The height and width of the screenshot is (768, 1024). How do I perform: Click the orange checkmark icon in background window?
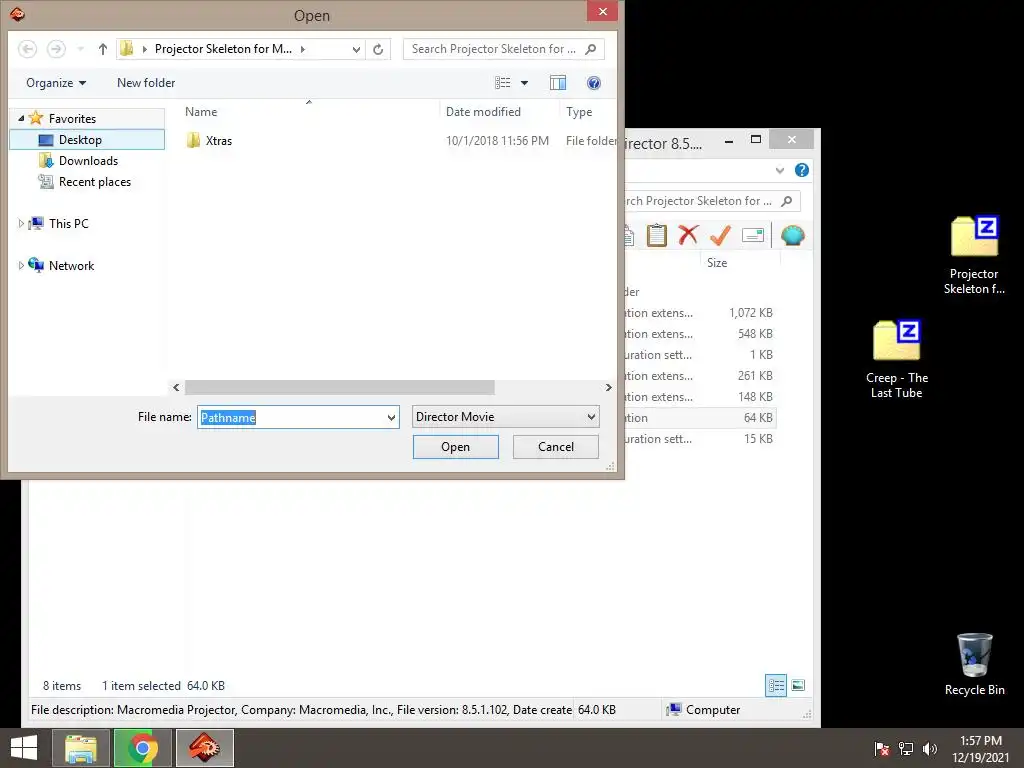pos(720,235)
